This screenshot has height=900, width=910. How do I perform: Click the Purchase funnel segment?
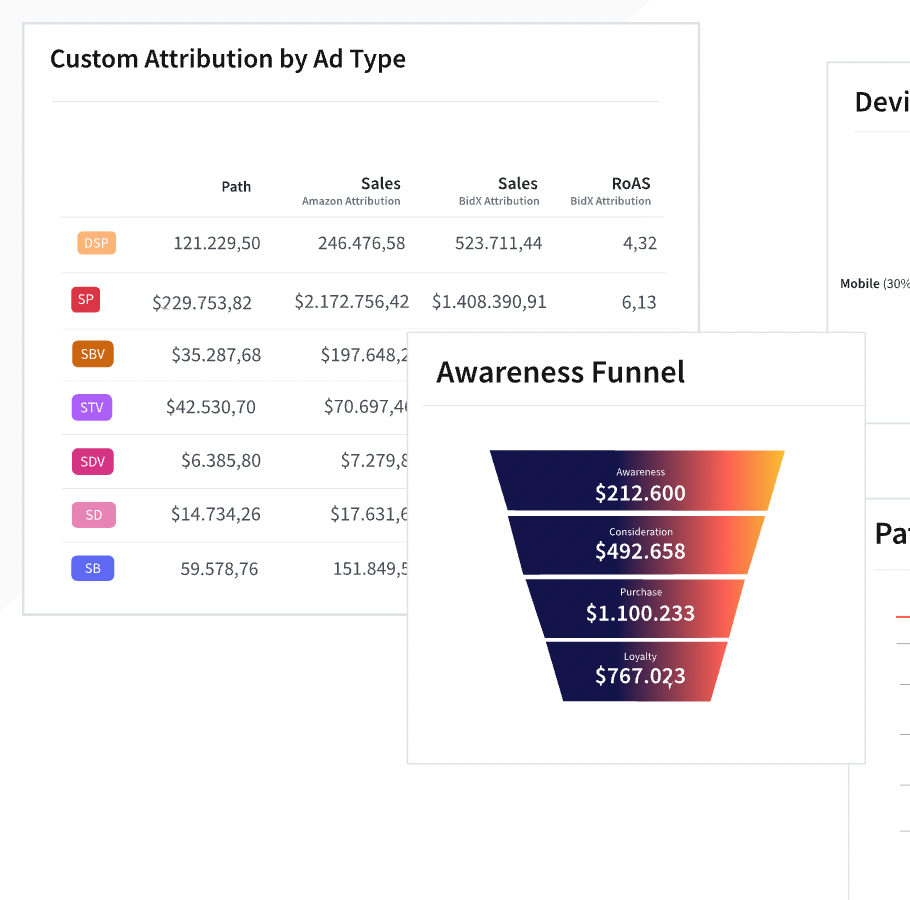[x=640, y=606]
